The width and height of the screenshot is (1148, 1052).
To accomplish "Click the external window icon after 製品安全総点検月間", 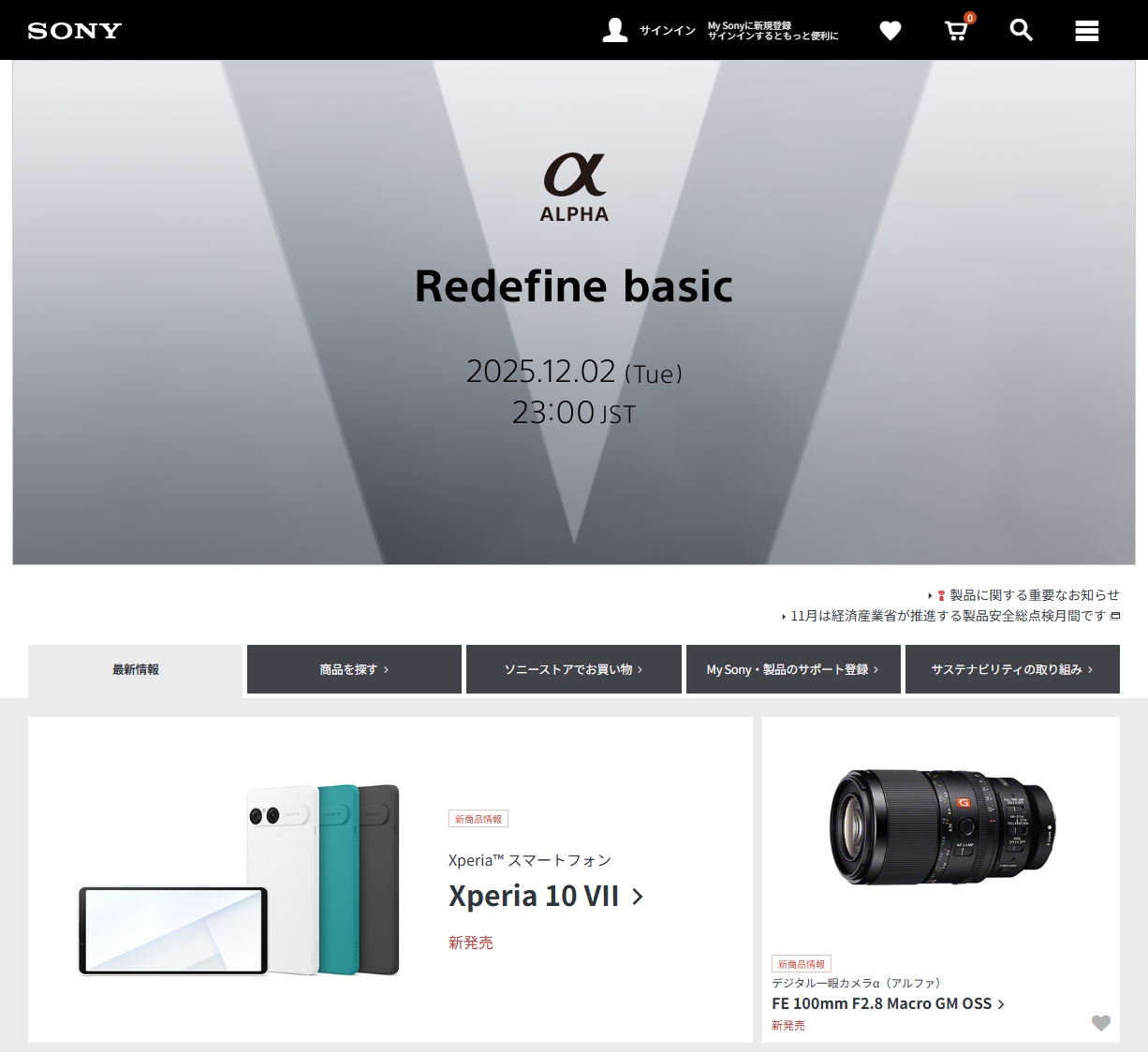I will (1114, 616).
